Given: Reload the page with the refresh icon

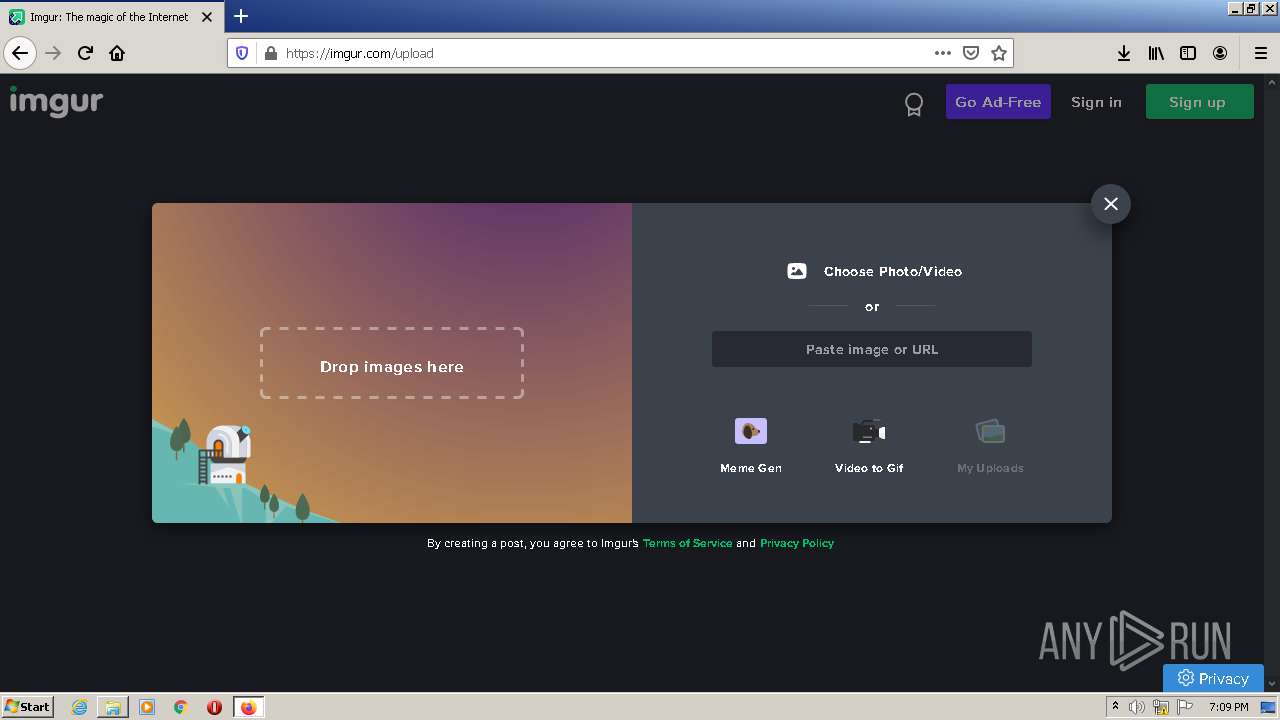Looking at the screenshot, I should (85, 53).
